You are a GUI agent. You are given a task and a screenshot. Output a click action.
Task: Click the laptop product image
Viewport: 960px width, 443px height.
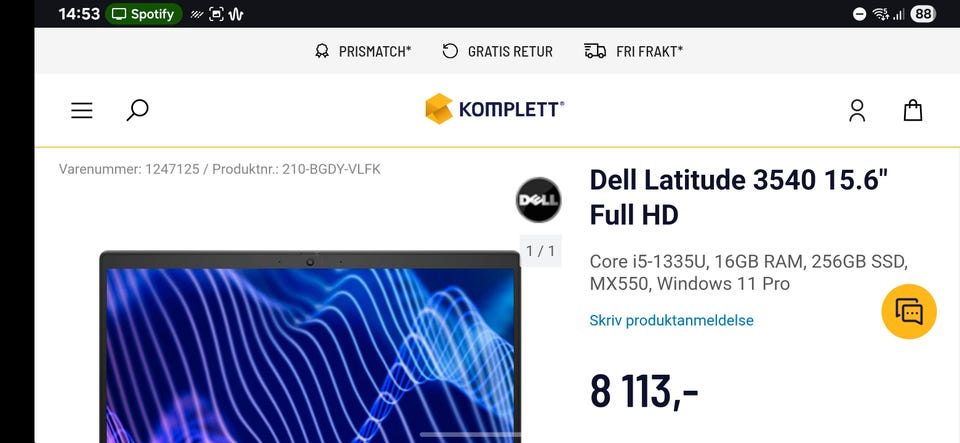pyautogui.click(x=310, y=346)
